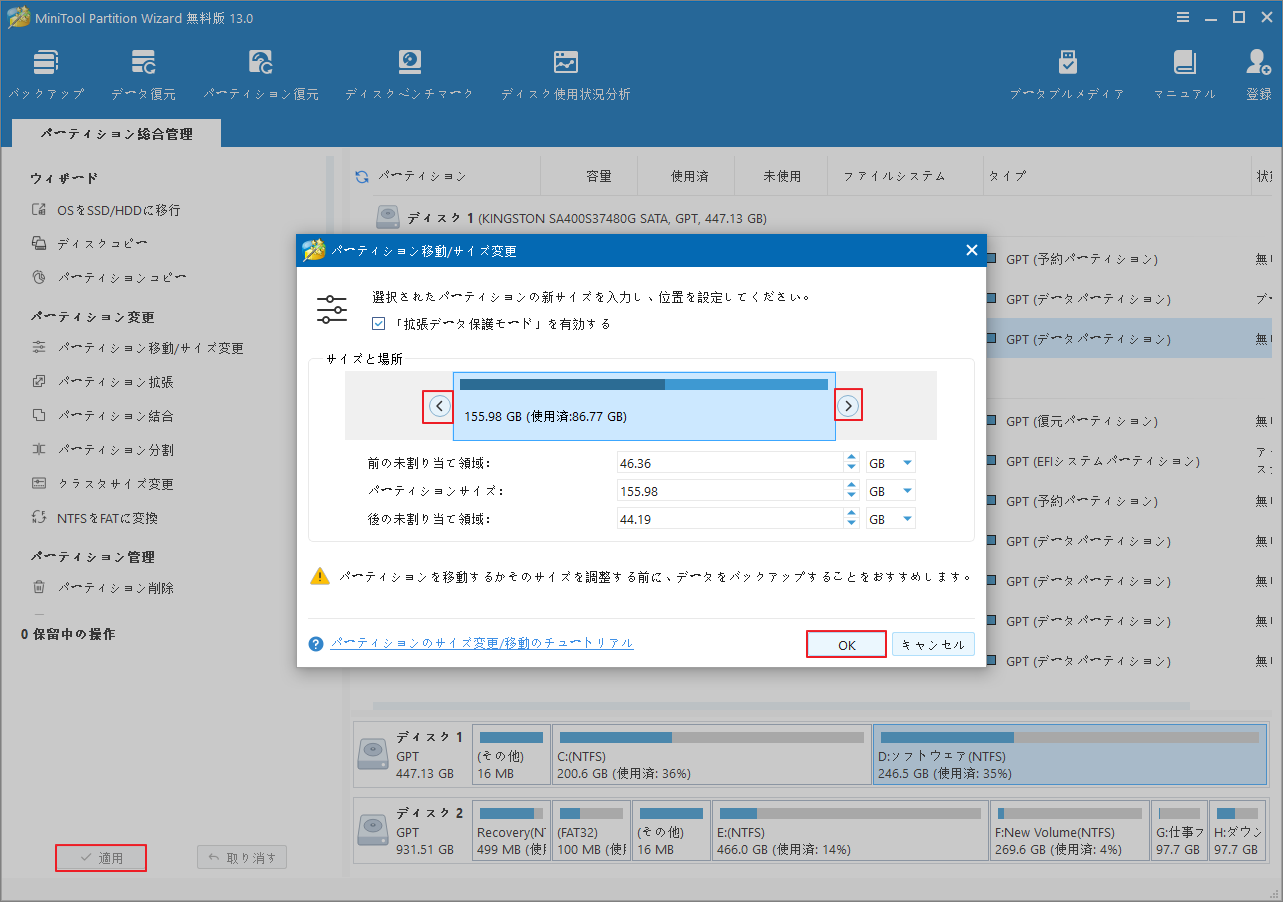Image resolution: width=1283 pixels, height=902 pixels.
Task: Open the hamburger menu top right
Action: click(x=1183, y=16)
